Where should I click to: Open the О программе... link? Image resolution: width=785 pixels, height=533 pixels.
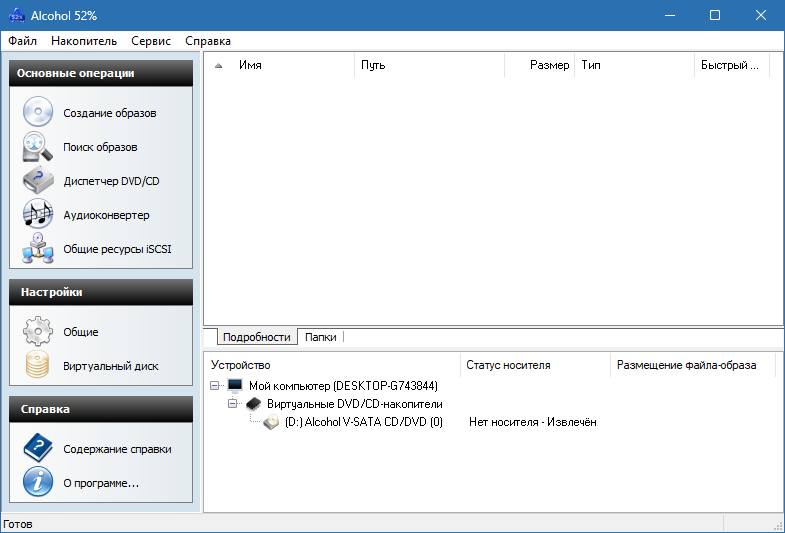tap(101, 483)
